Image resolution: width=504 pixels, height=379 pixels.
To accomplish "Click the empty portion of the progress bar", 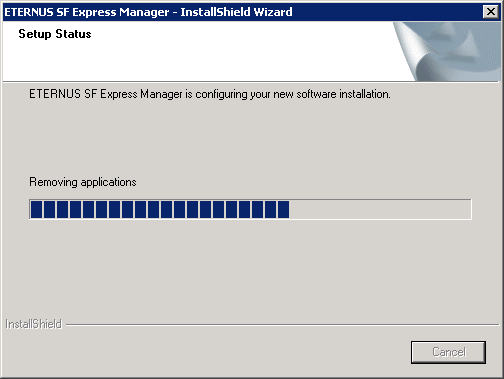I will (x=380, y=209).
